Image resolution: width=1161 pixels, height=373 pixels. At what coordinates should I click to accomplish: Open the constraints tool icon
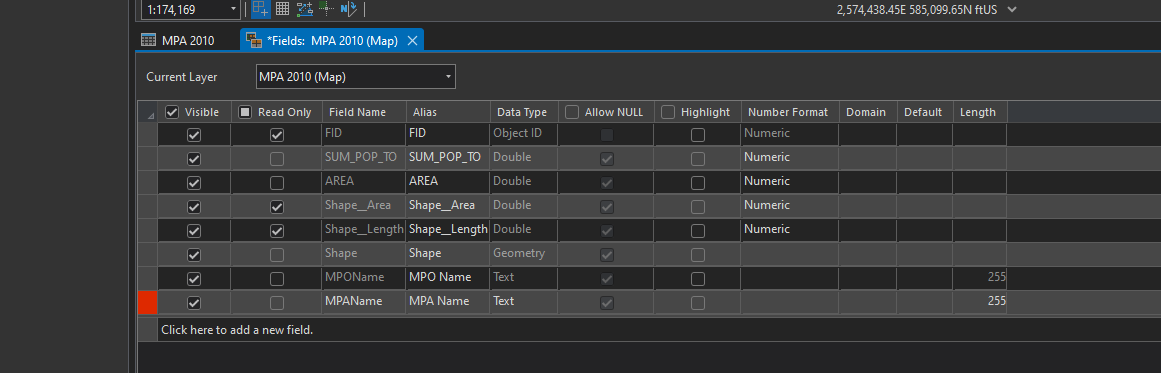[304, 9]
